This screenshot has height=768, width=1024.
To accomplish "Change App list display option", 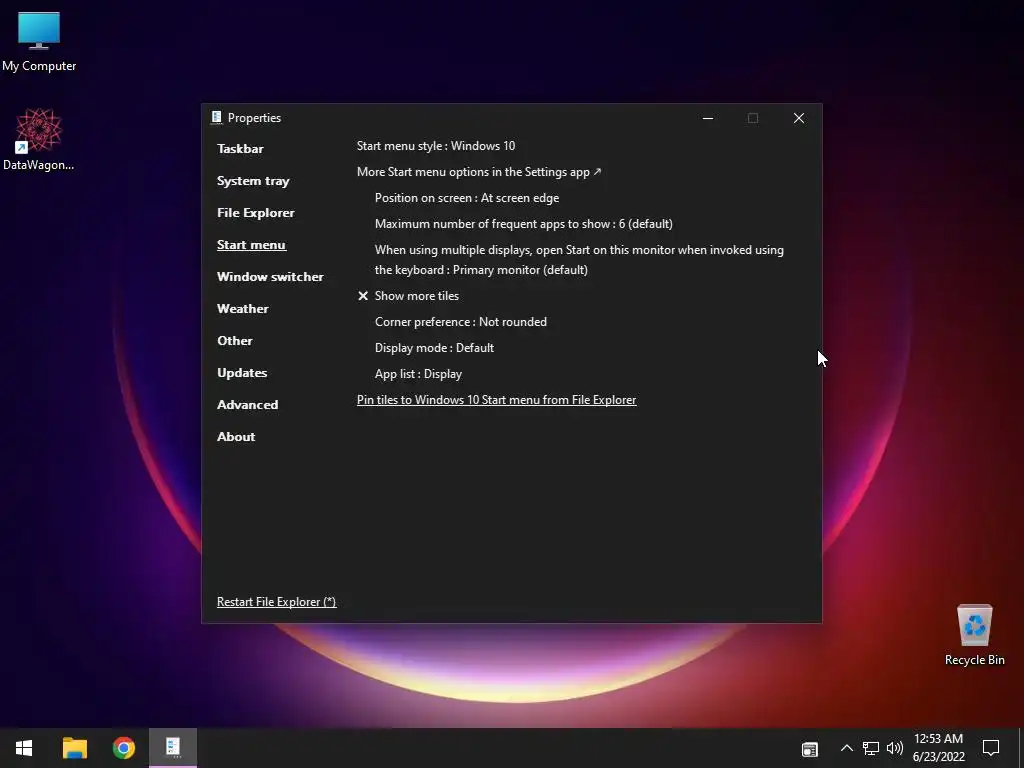I will point(418,374).
